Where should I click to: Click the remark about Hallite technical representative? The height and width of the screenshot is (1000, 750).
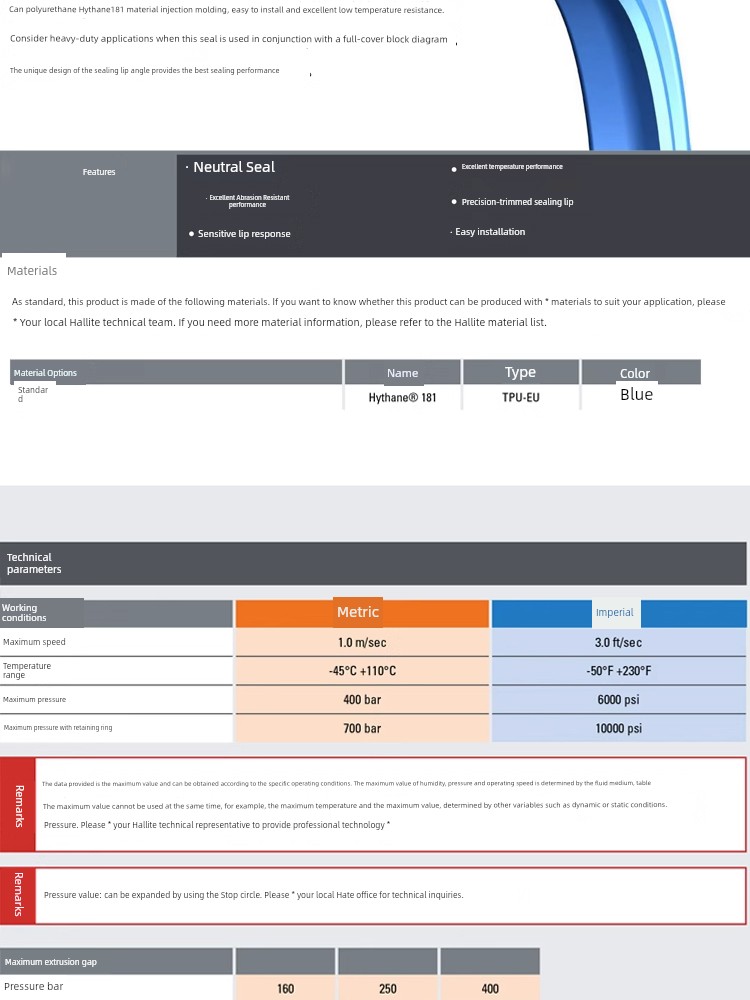217,825
